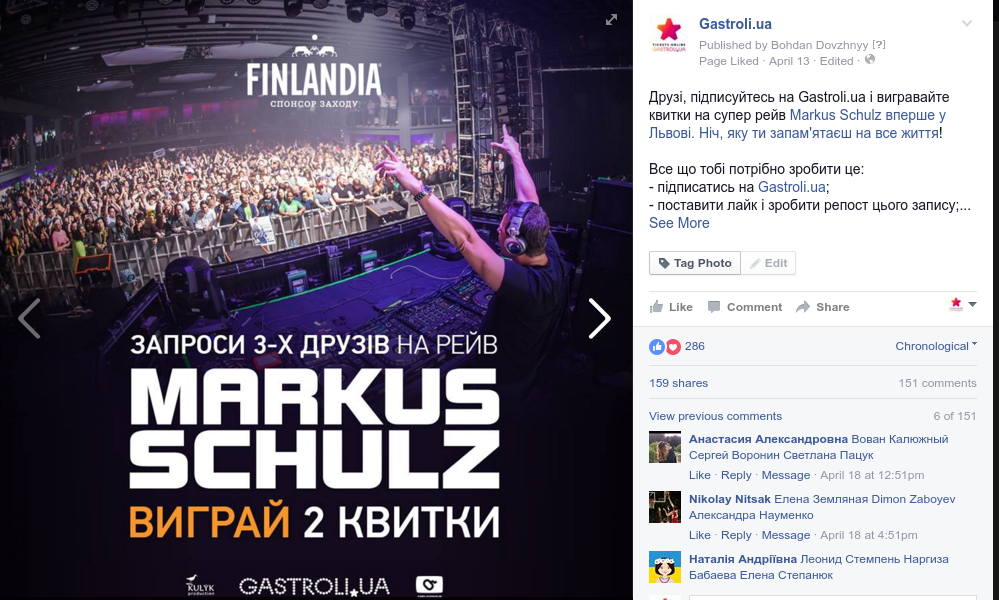Go to the next photo arrow
Screen dimensions: 999x600
pyautogui.click(x=600, y=318)
